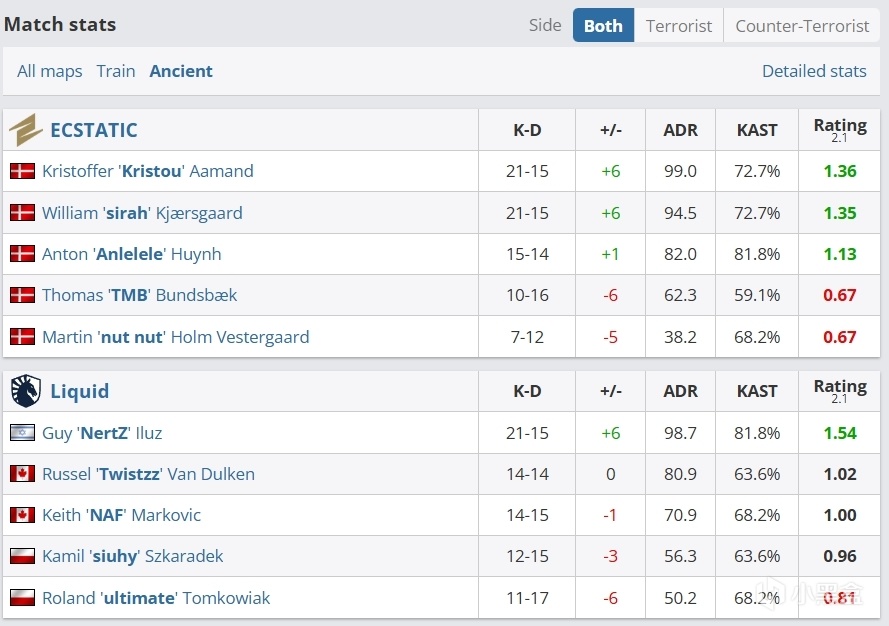Switch side filter to Counter-Terrorist
The height and width of the screenshot is (626, 889).
click(802, 26)
